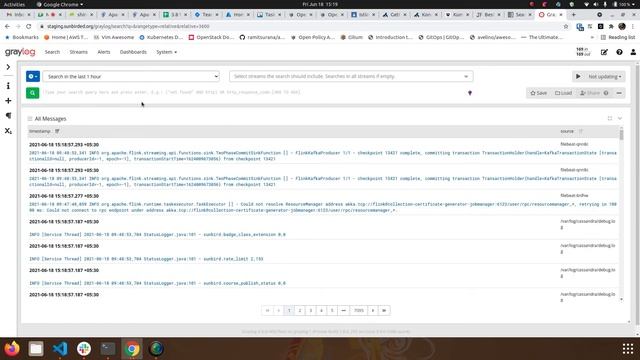
Task: Click the play button to start auto-refresh
Action: (578, 76)
